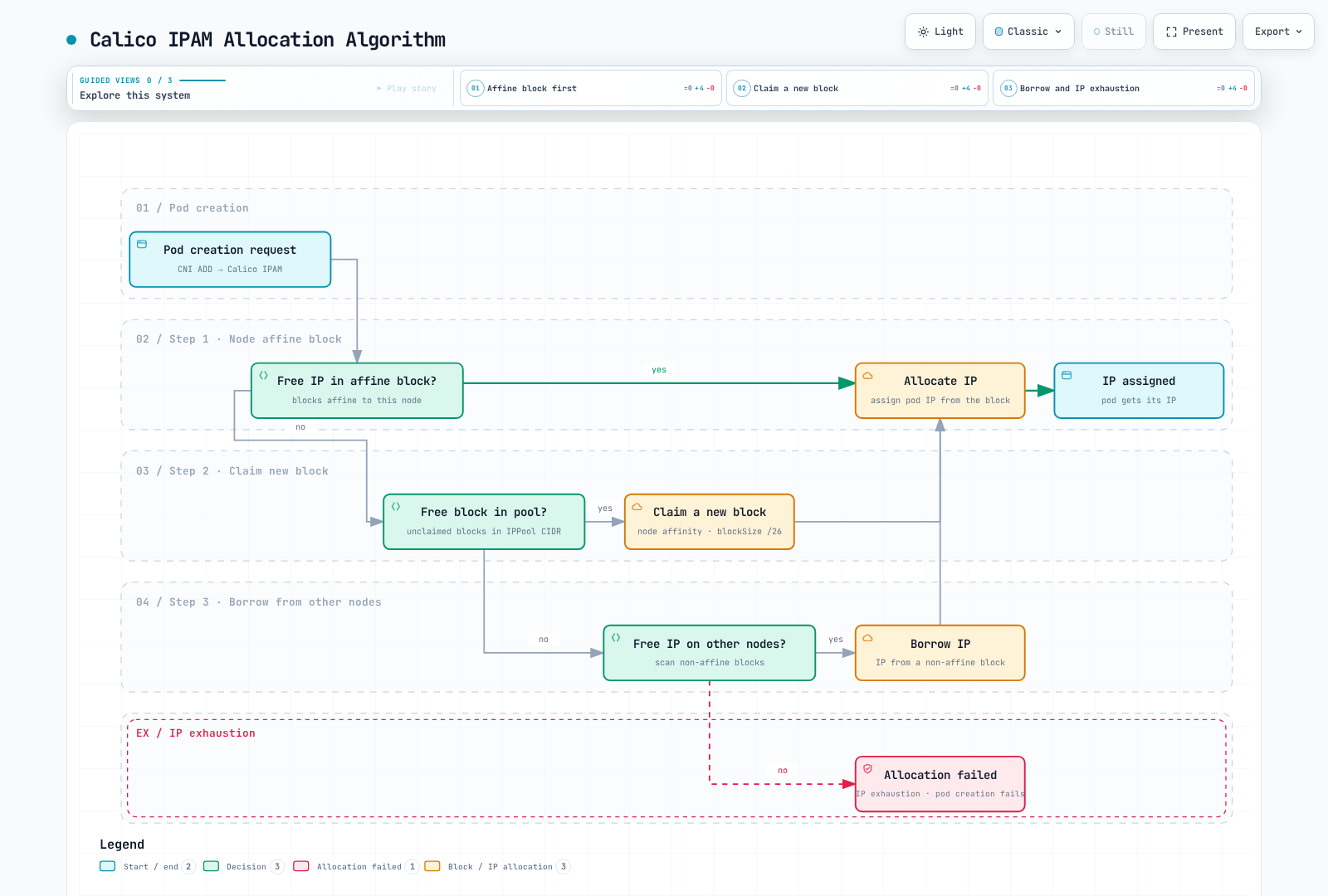The image size is (1328, 896).
Task: Click the 'Calico IPAM Allocation Algorithm' title
Action: (267, 40)
